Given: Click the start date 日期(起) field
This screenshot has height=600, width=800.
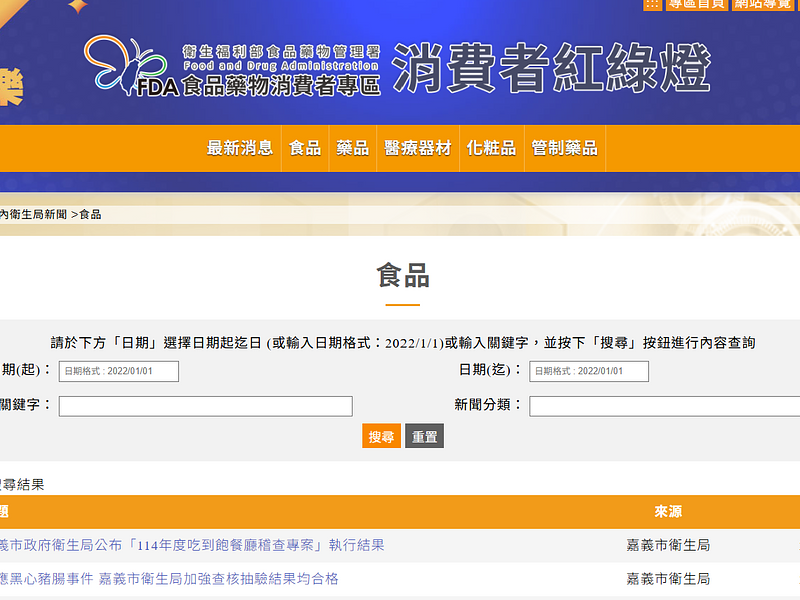Looking at the screenshot, I should tap(118, 371).
